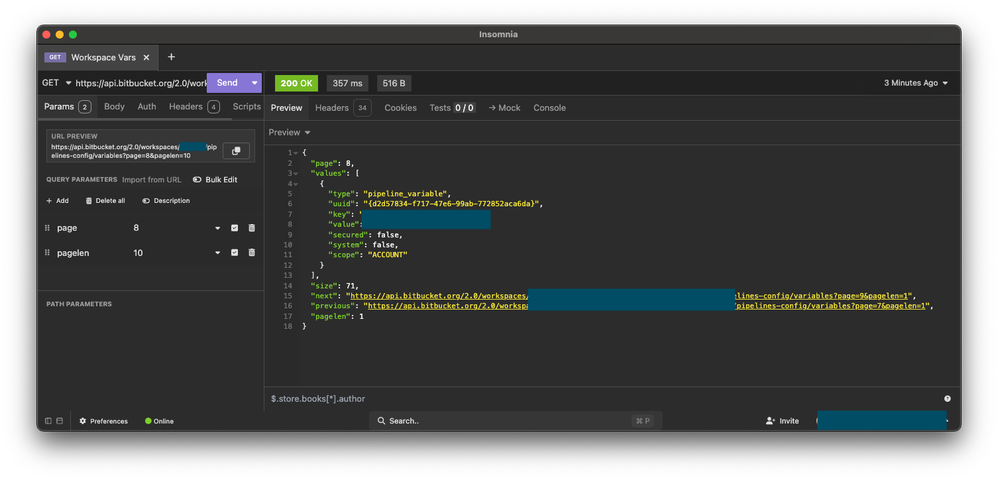Add a new query parameter
The height and width of the screenshot is (480, 998).
pyautogui.click(x=57, y=201)
